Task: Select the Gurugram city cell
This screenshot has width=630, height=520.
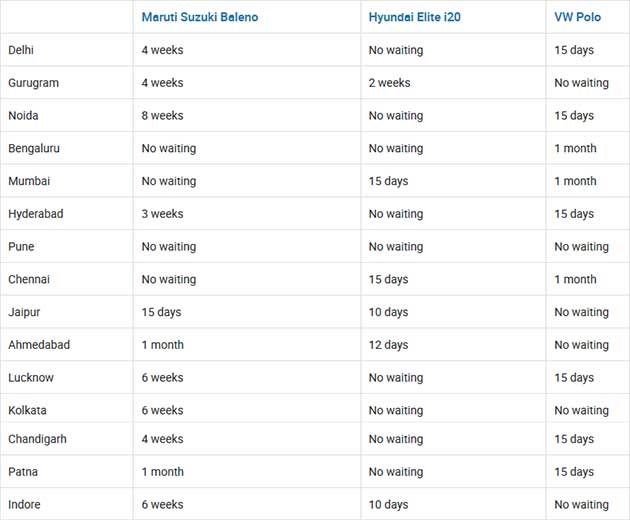Action: coord(31,83)
